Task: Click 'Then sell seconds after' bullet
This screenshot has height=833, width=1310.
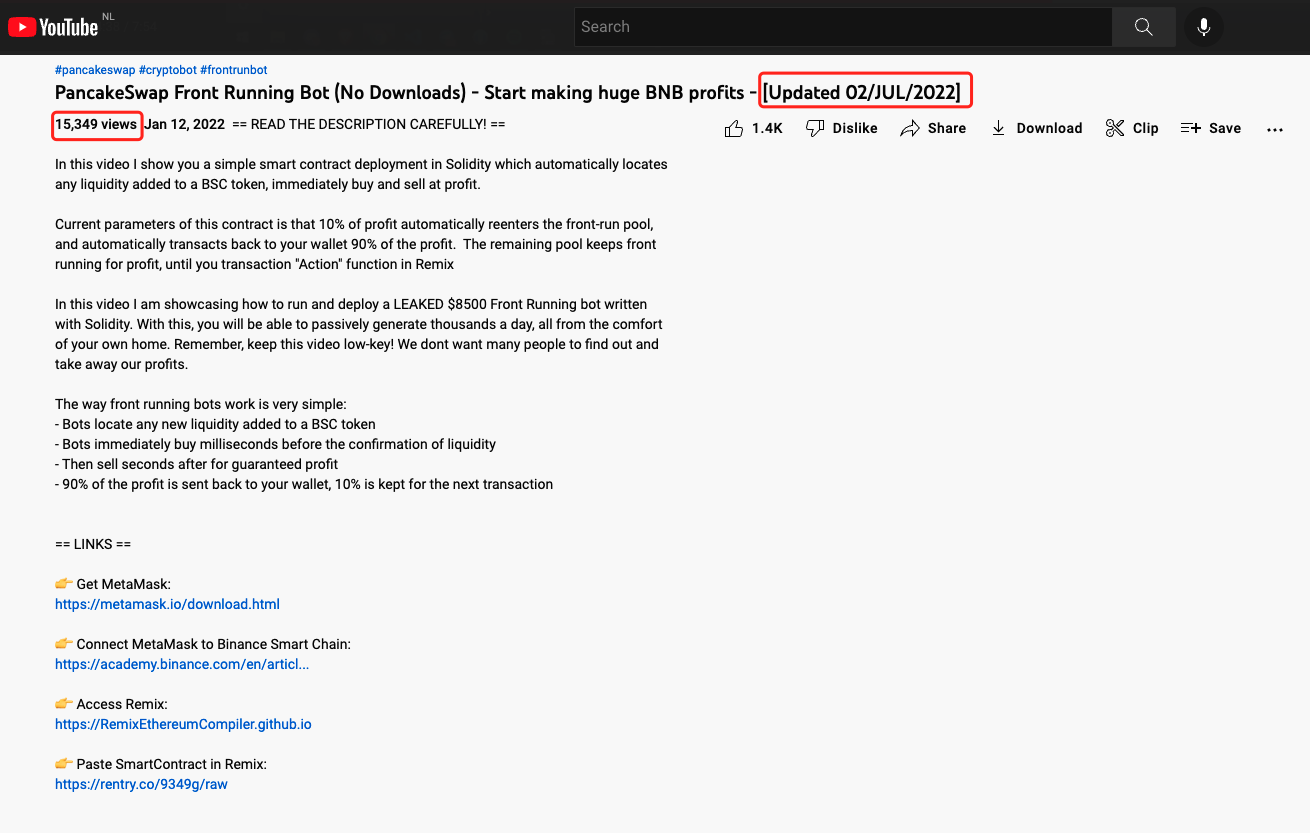Action: click(x=196, y=464)
